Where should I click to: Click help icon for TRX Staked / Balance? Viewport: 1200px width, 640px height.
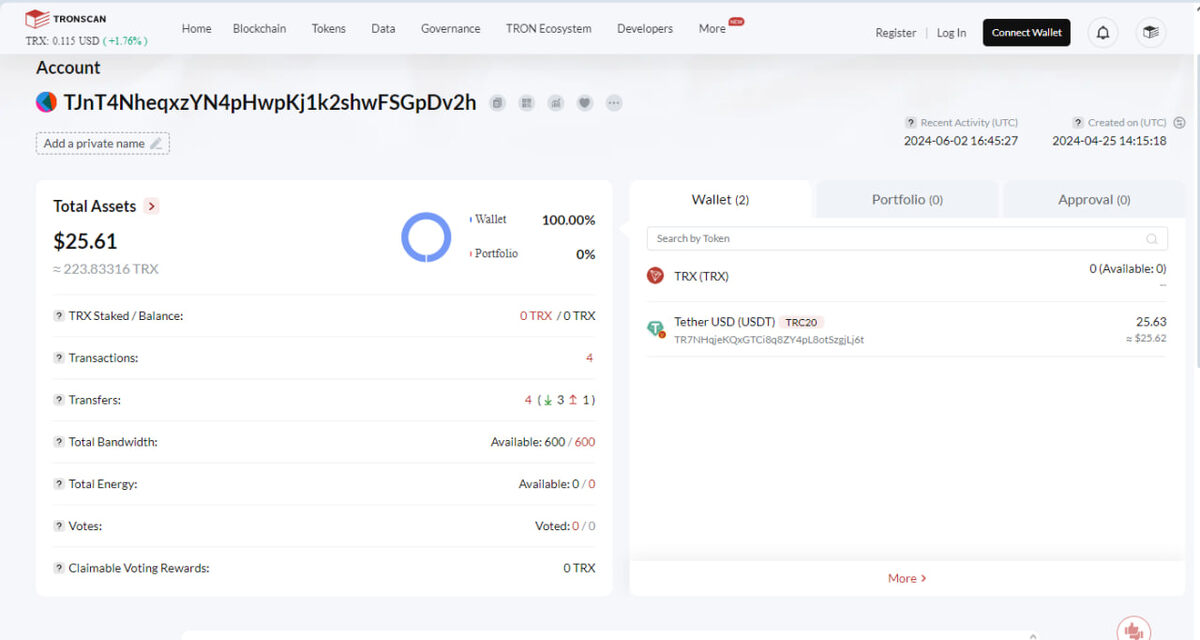(59, 316)
